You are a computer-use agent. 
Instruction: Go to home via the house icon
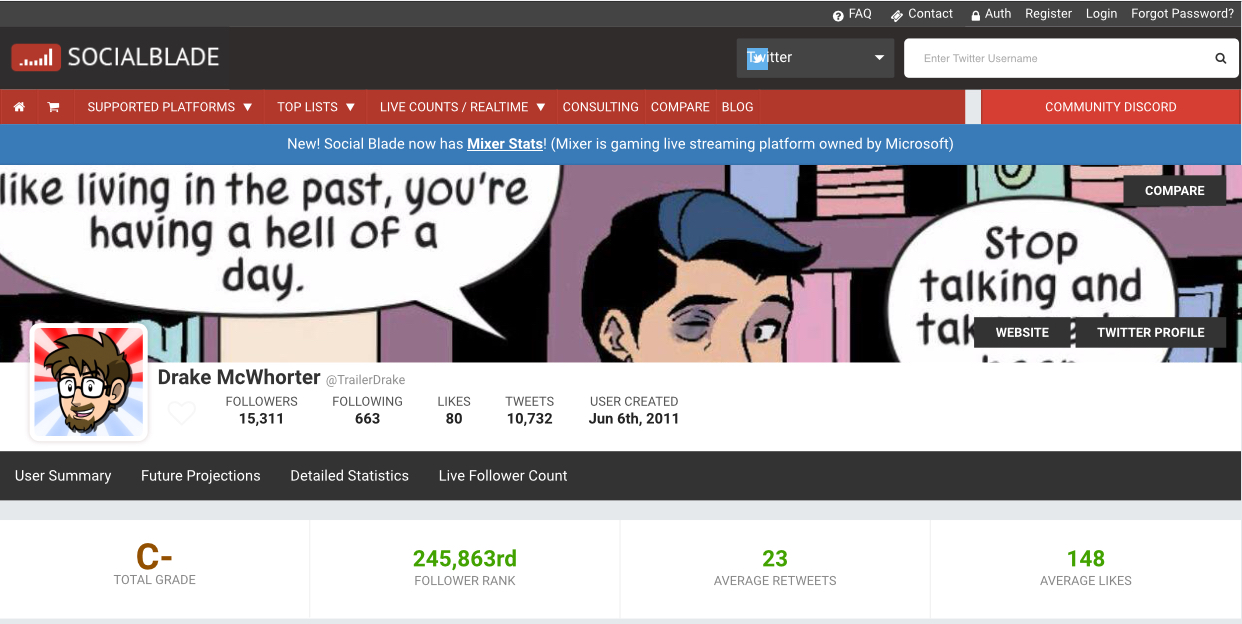click(19, 107)
